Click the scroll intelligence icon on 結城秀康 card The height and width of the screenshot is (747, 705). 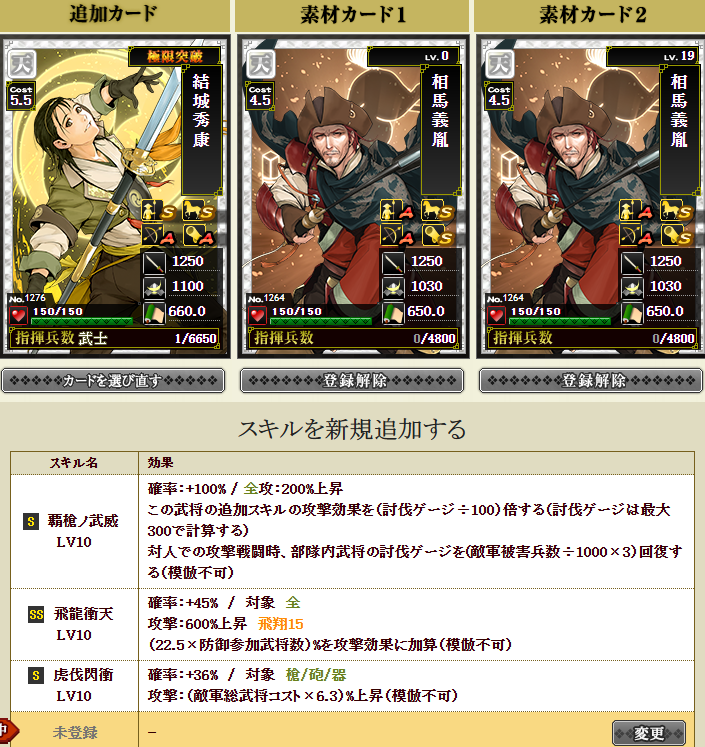pyautogui.click(x=154, y=313)
